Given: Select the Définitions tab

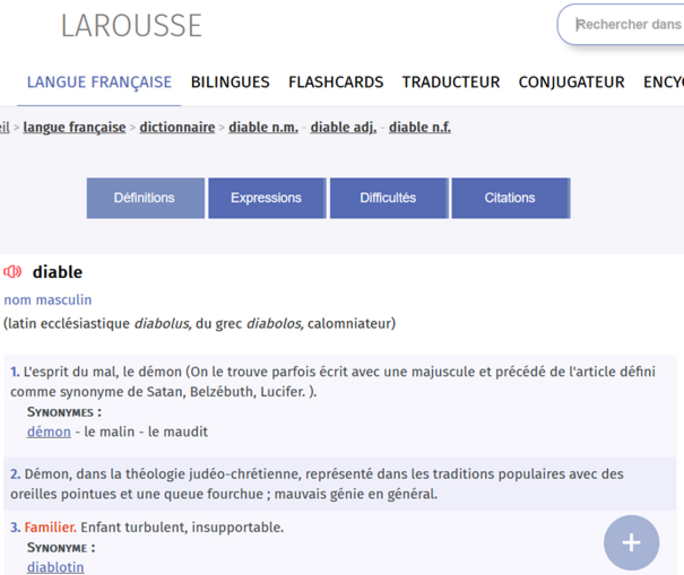Looking at the screenshot, I should pyautogui.click(x=145, y=198).
